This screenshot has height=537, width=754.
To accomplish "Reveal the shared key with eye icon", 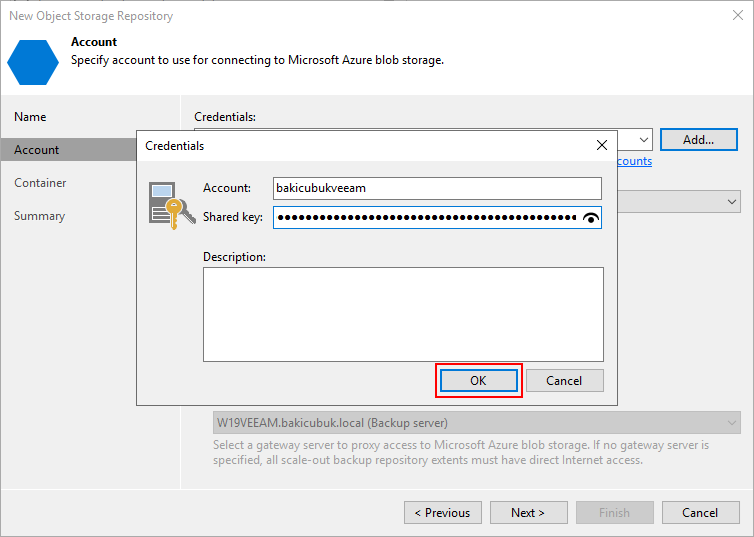I will click(591, 218).
